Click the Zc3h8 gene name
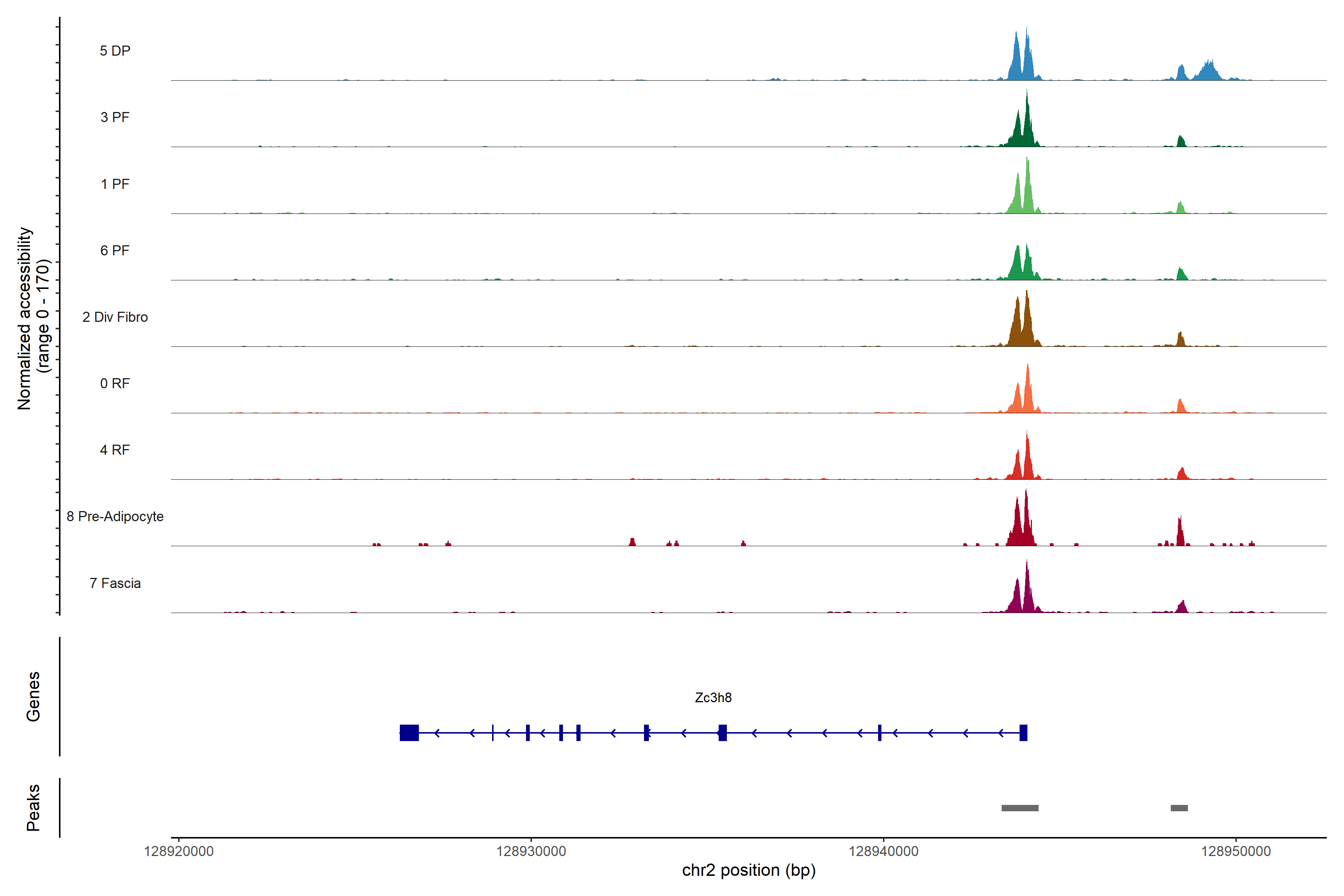This screenshot has height=896, width=1344. click(x=713, y=697)
